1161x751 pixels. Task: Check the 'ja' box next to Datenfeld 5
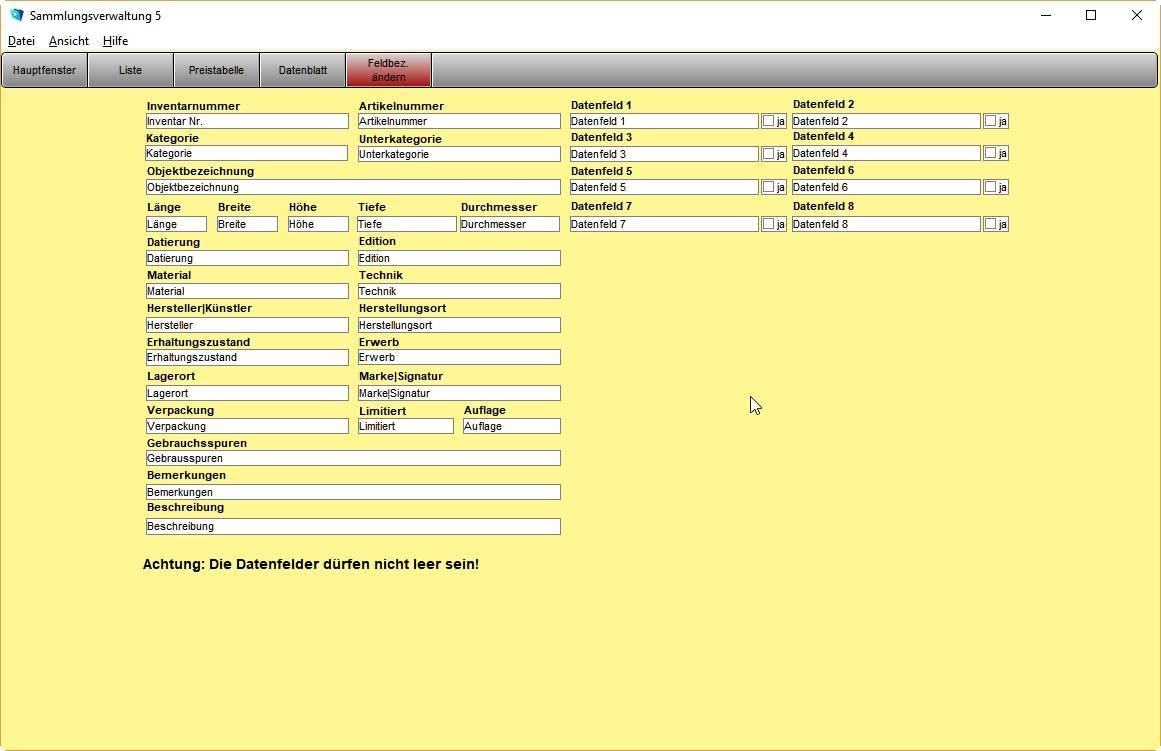pos(768,187)
